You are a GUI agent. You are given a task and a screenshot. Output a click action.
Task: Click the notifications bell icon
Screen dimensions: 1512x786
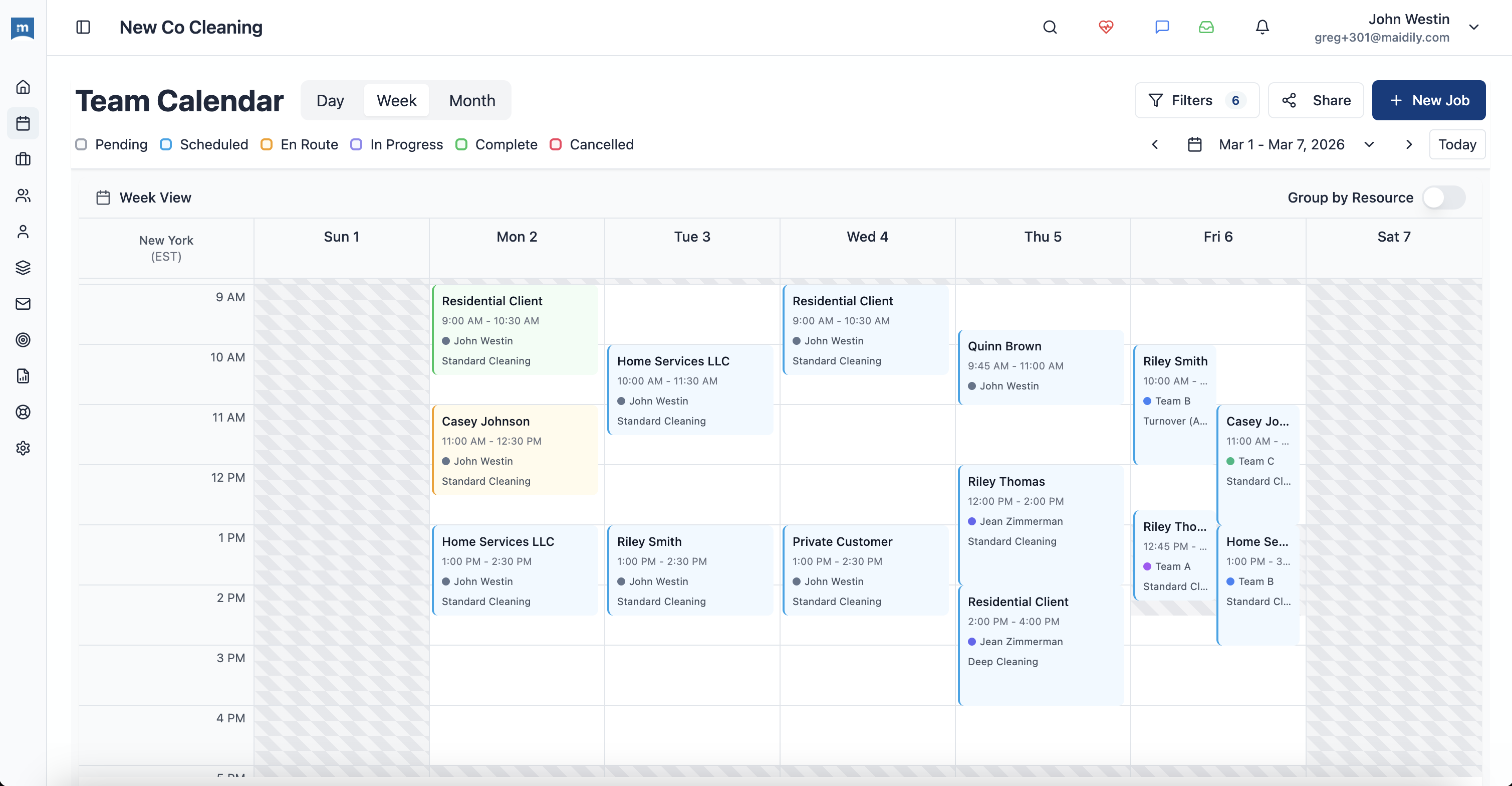point(1262,28)
